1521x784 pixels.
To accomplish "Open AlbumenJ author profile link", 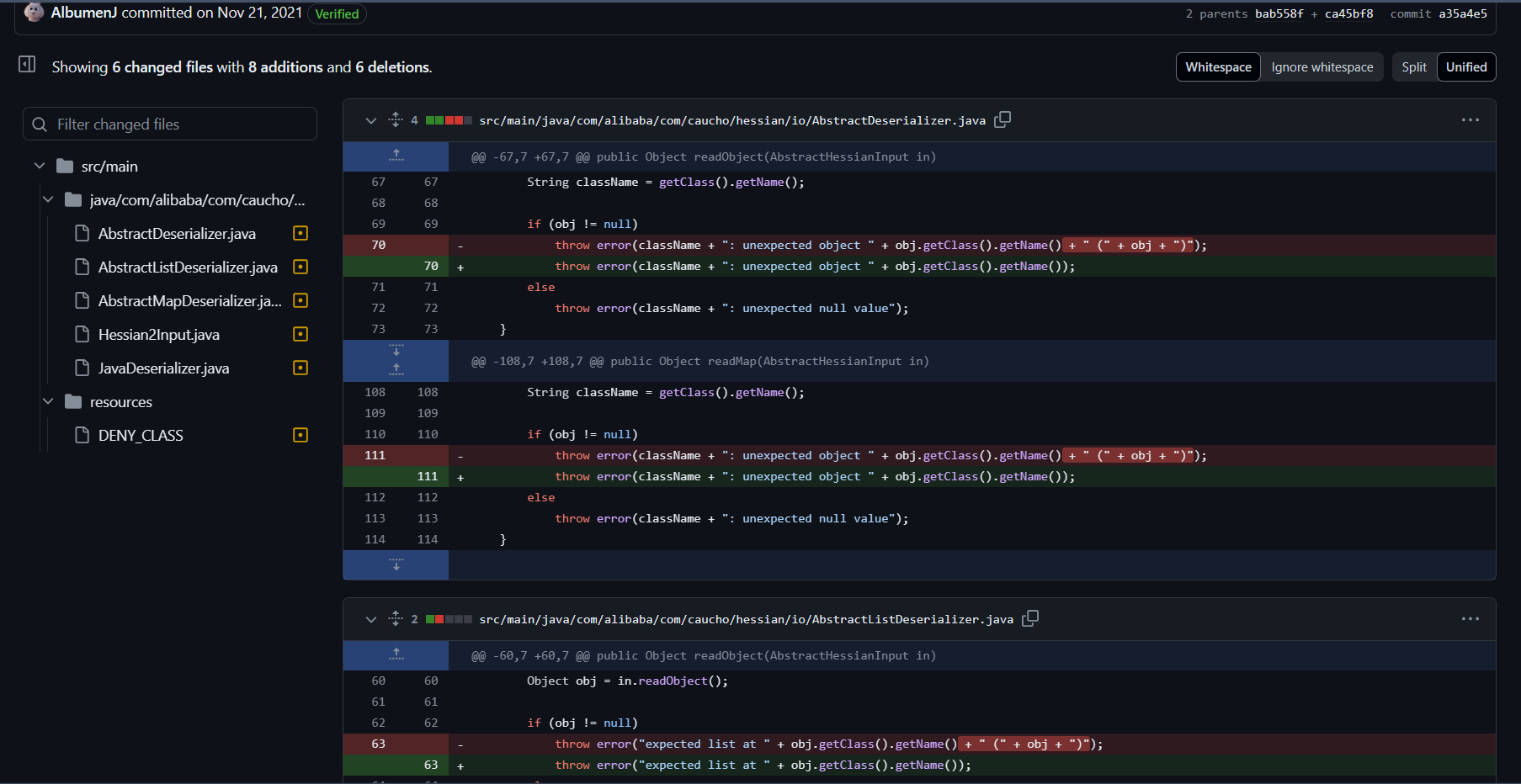I will tap(84, 13).
